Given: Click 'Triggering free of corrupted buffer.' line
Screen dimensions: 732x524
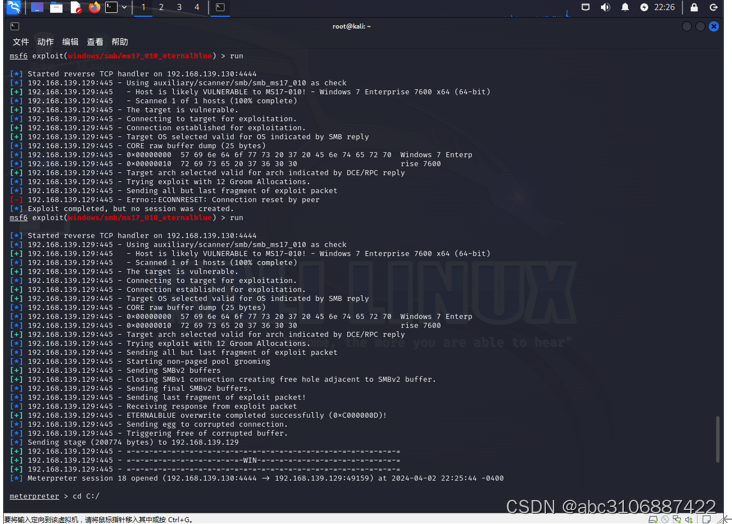Looking at the screenshot, I should (149, 433).
